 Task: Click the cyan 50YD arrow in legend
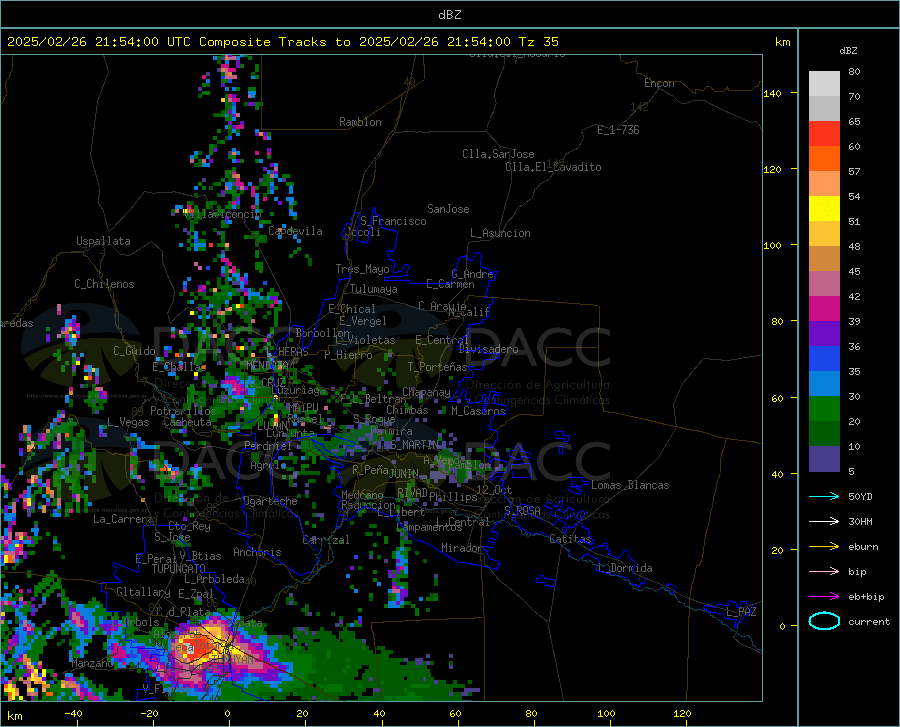click(x=824, y=496)
